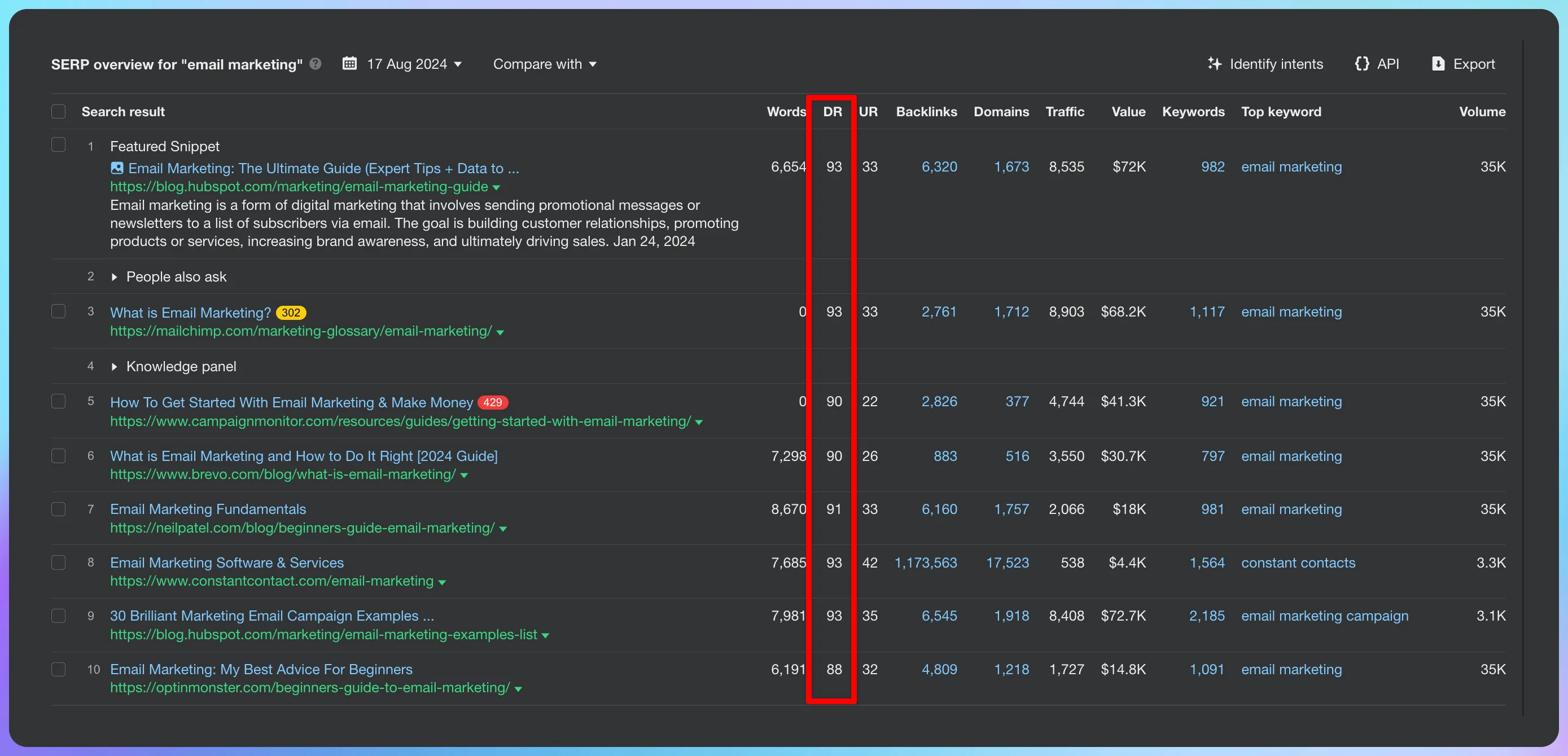Sort by the DR column header
This screenshot has height=756, width=1568.
832,112
